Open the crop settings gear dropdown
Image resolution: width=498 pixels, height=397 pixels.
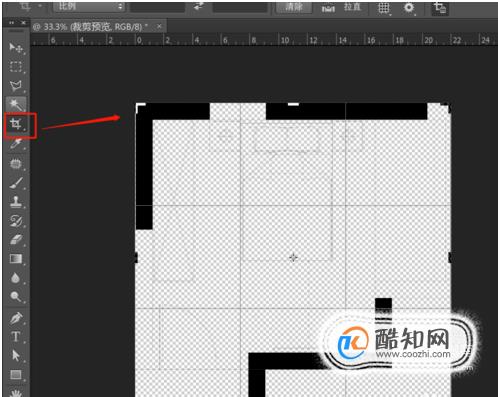click(x=409, y=8)
